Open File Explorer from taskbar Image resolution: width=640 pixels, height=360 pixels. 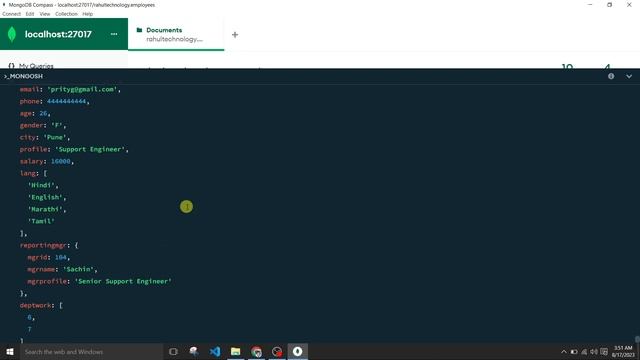click(236, 351)
